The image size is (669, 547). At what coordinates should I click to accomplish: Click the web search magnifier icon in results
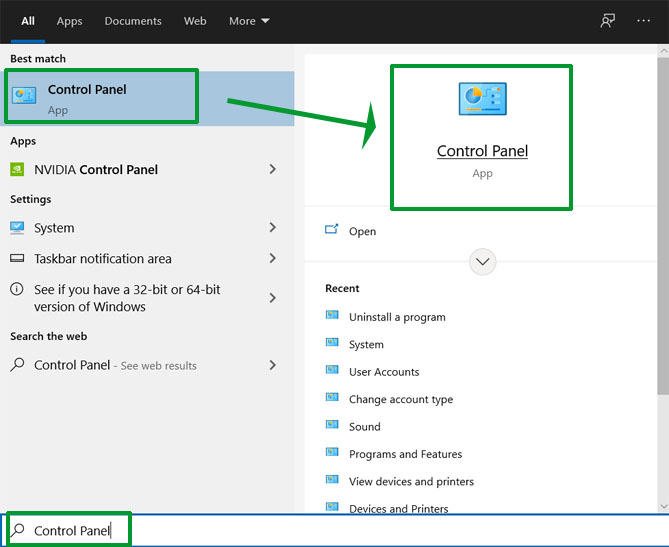pos(17,365)
